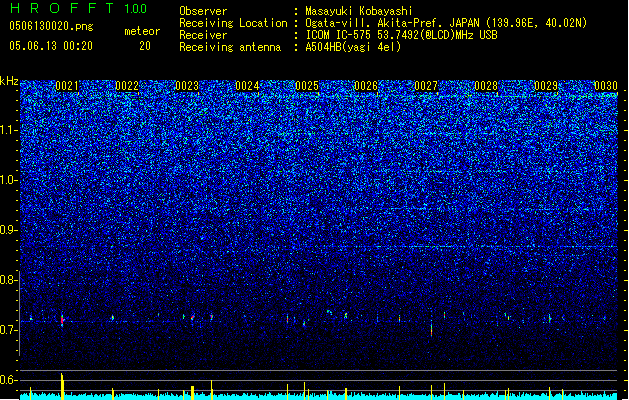
Task: Click the date stamp 05.06.13 00:20
Action: pos(51,46)
